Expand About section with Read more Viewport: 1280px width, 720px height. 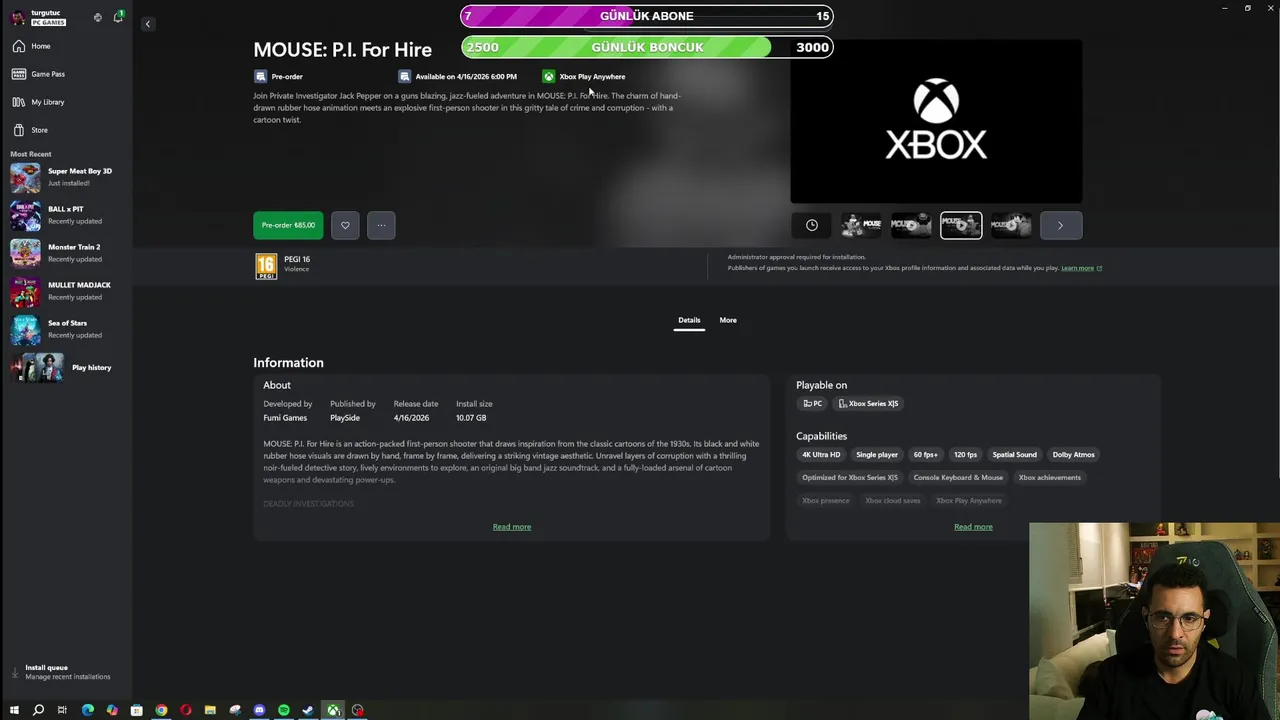point(512,527)
